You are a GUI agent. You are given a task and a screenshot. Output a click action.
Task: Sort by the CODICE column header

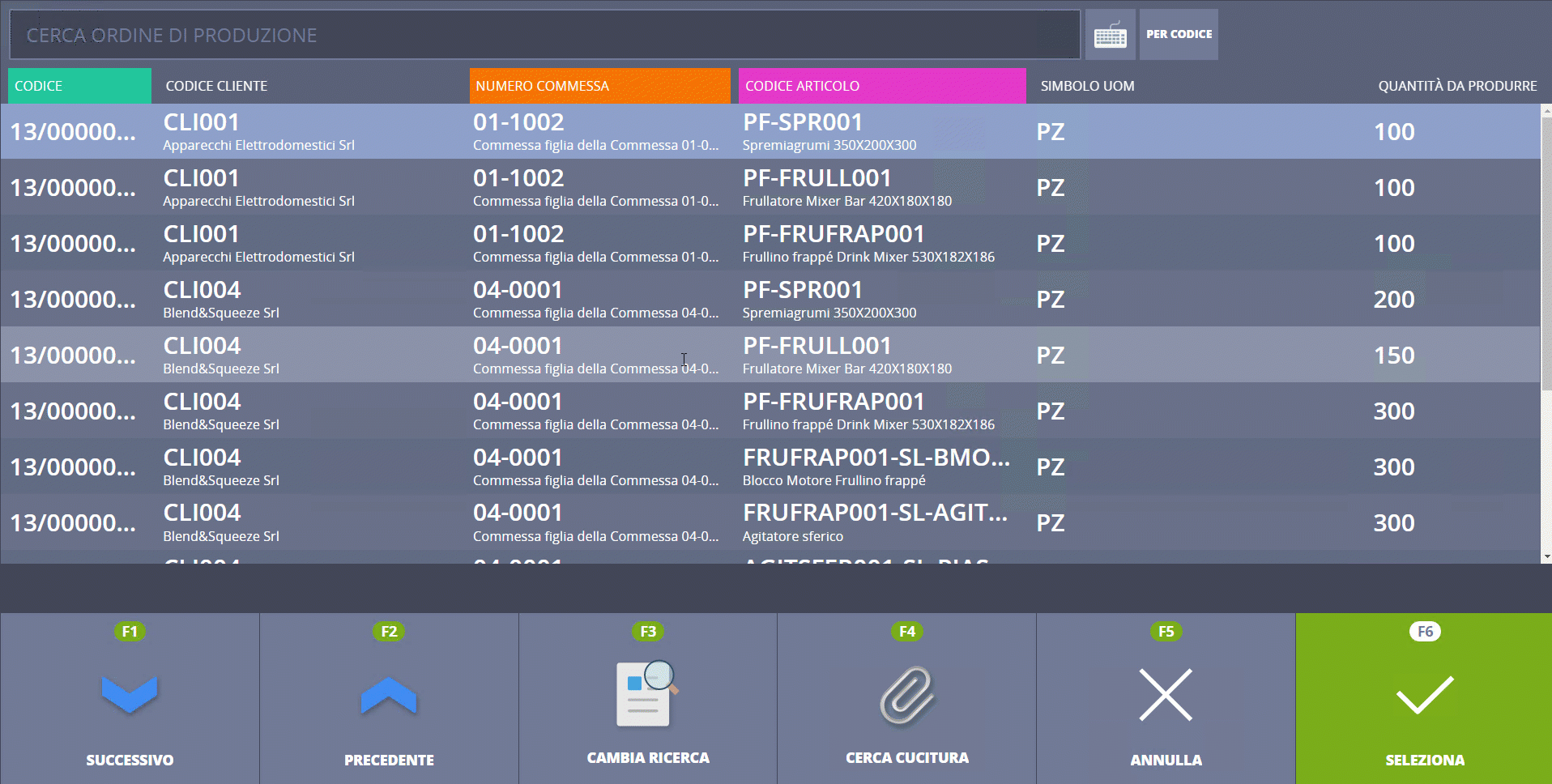tap(79, 86)
